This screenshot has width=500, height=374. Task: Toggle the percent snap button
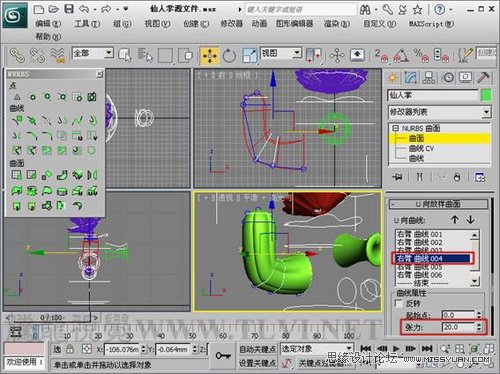421,55
